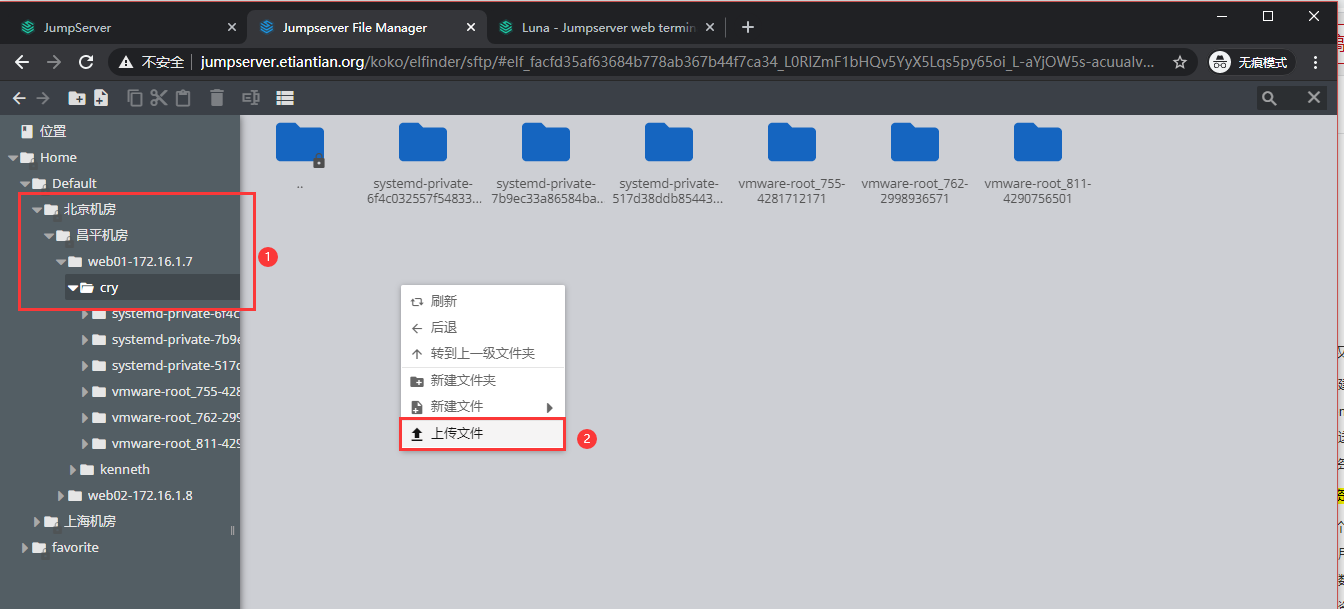Open the Chrome three-dot menu
This screenshot has height=609, width=1344.
pos(1316,62)
